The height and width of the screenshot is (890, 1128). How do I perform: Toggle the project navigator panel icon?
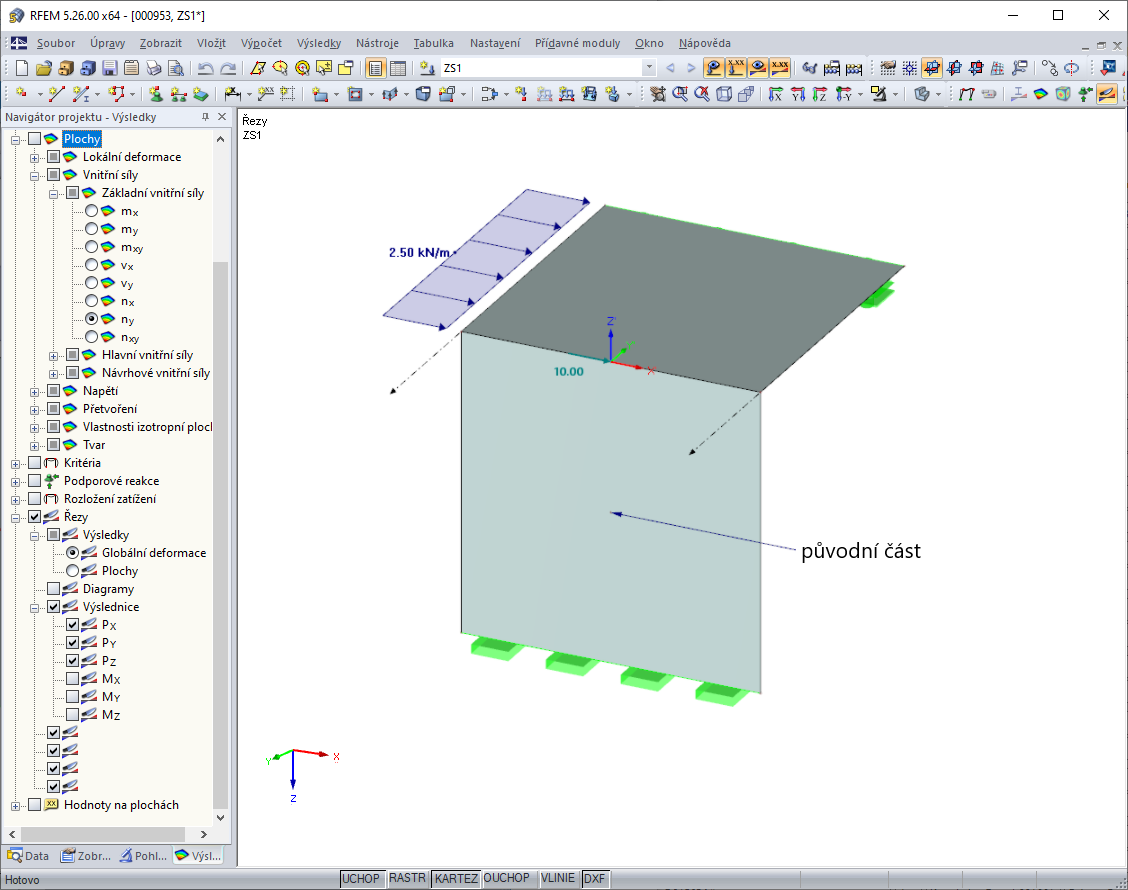(x=376, y=68)
